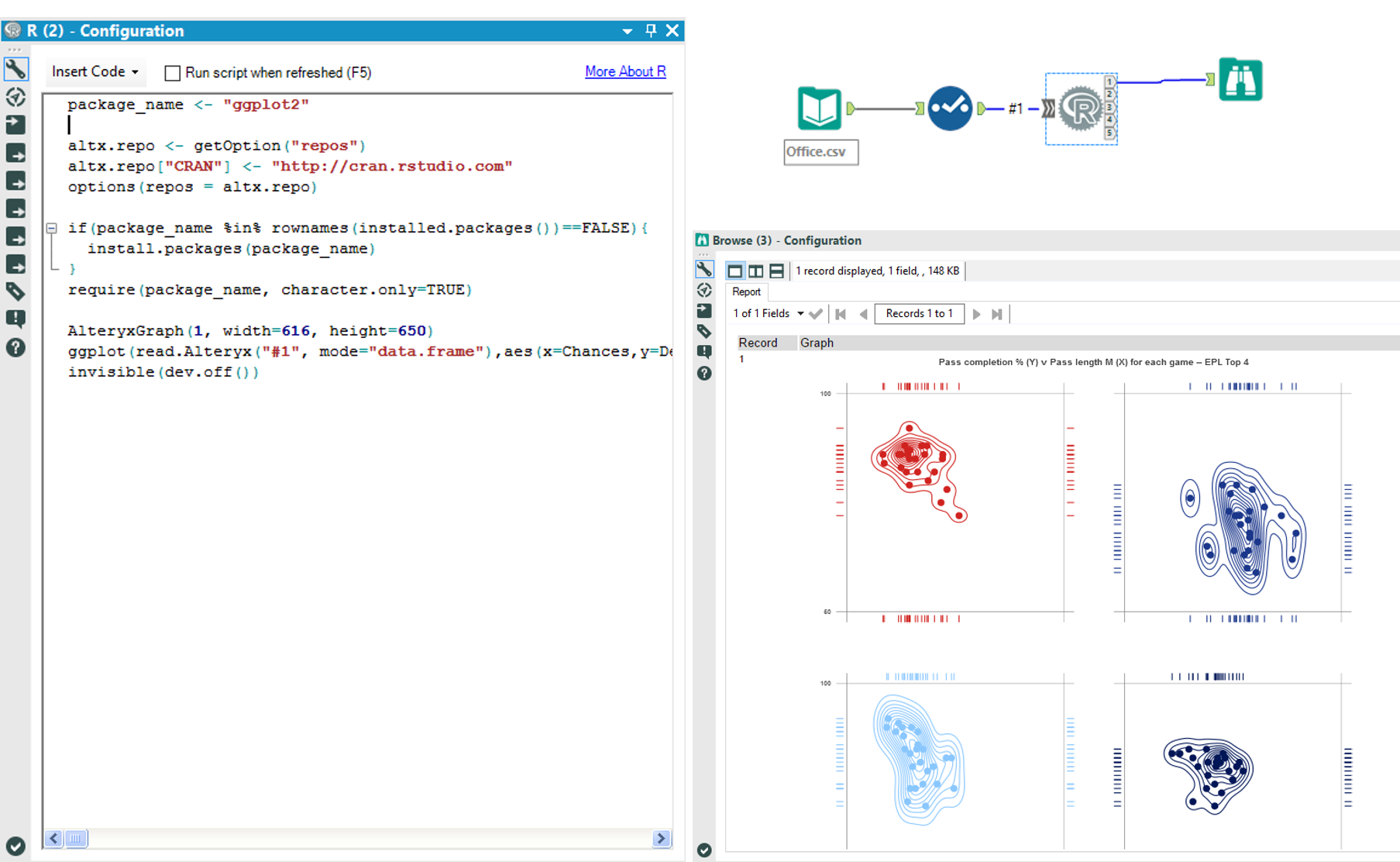Click the code editor scroll-left arrow
Image resolution: width=1400 pixels, height=862 pixels.
coord(53,838)
